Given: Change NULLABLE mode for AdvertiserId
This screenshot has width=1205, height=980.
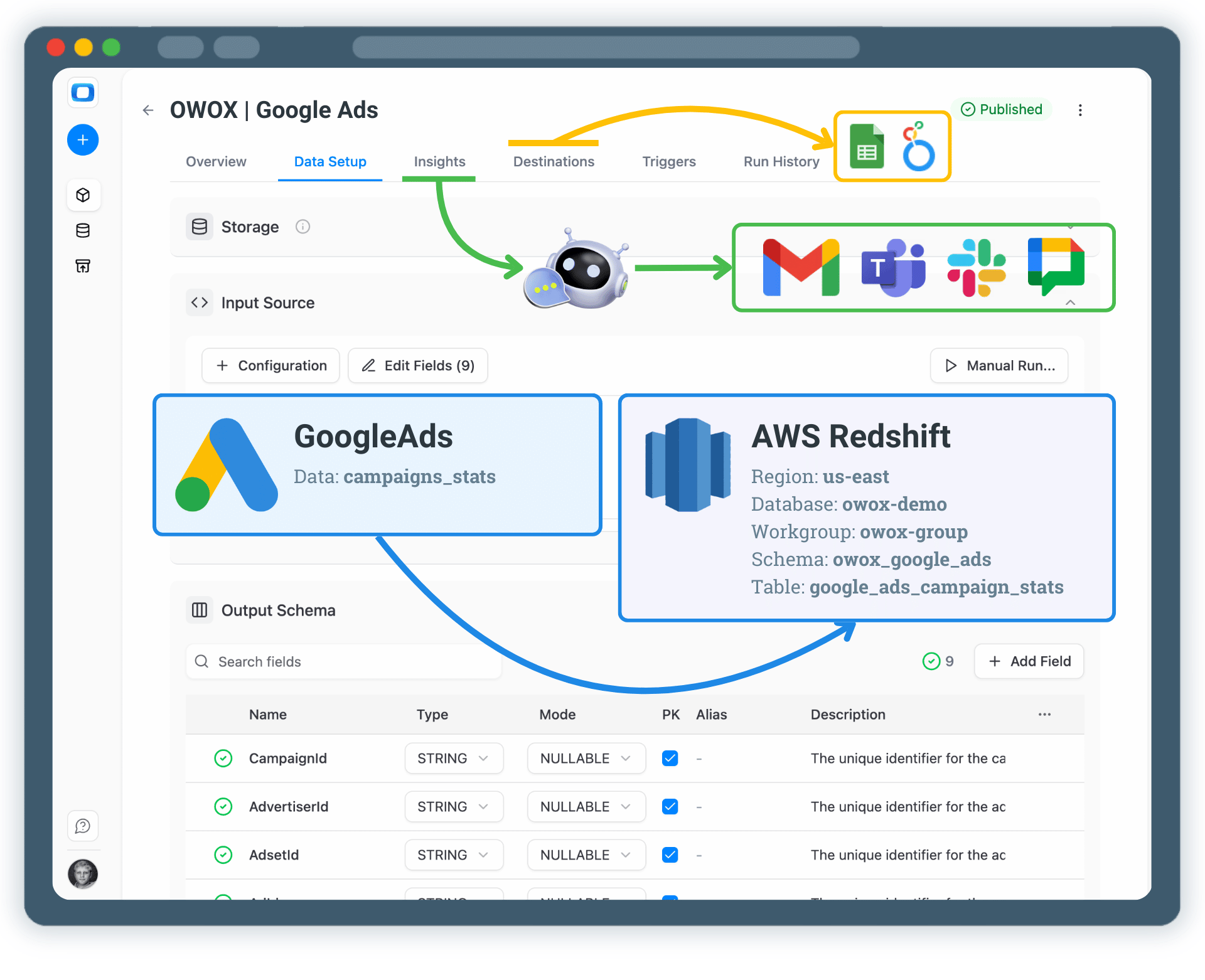Looking at the screenshot, I should pos(586,806).
